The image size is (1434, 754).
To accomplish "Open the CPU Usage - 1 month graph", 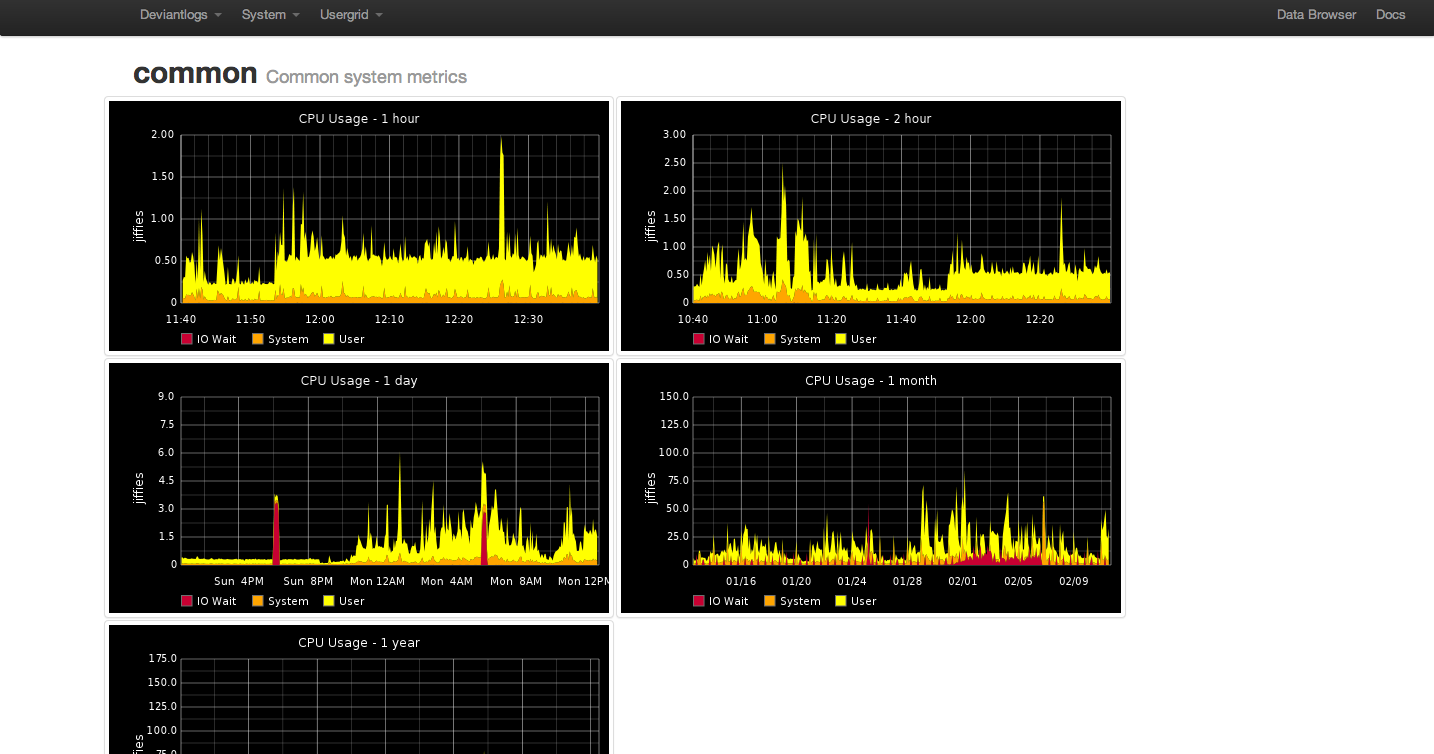I will (871, 488).
